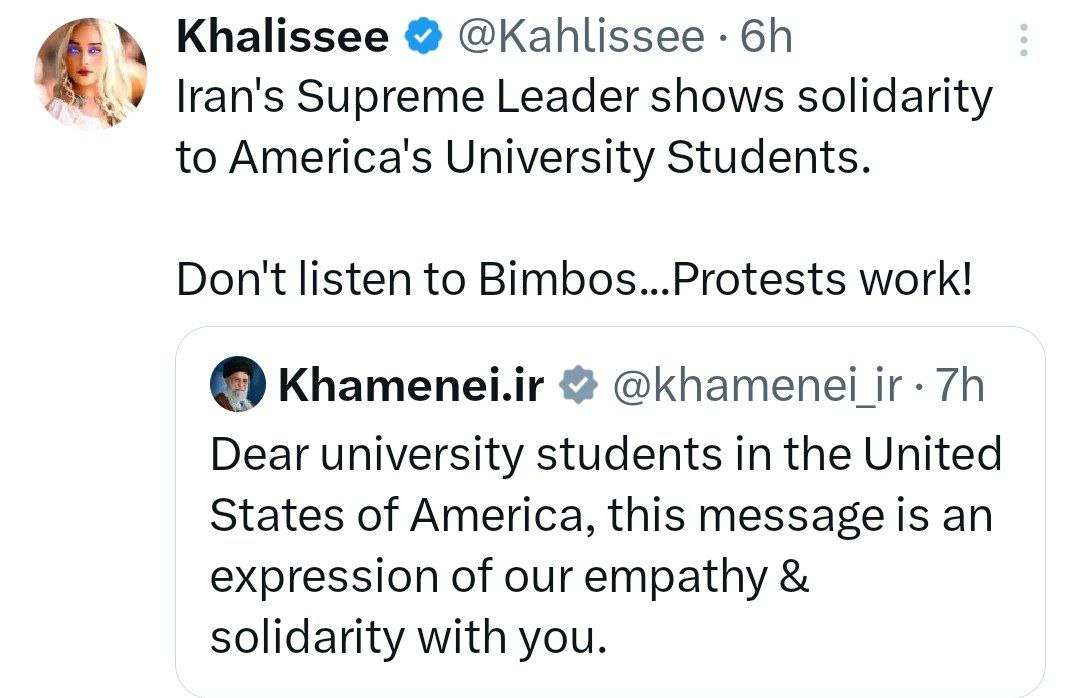Viewport: 1080px width, 698px height.
Task: Click the "solidarity with you." line
Action: (x=408, y=637)
